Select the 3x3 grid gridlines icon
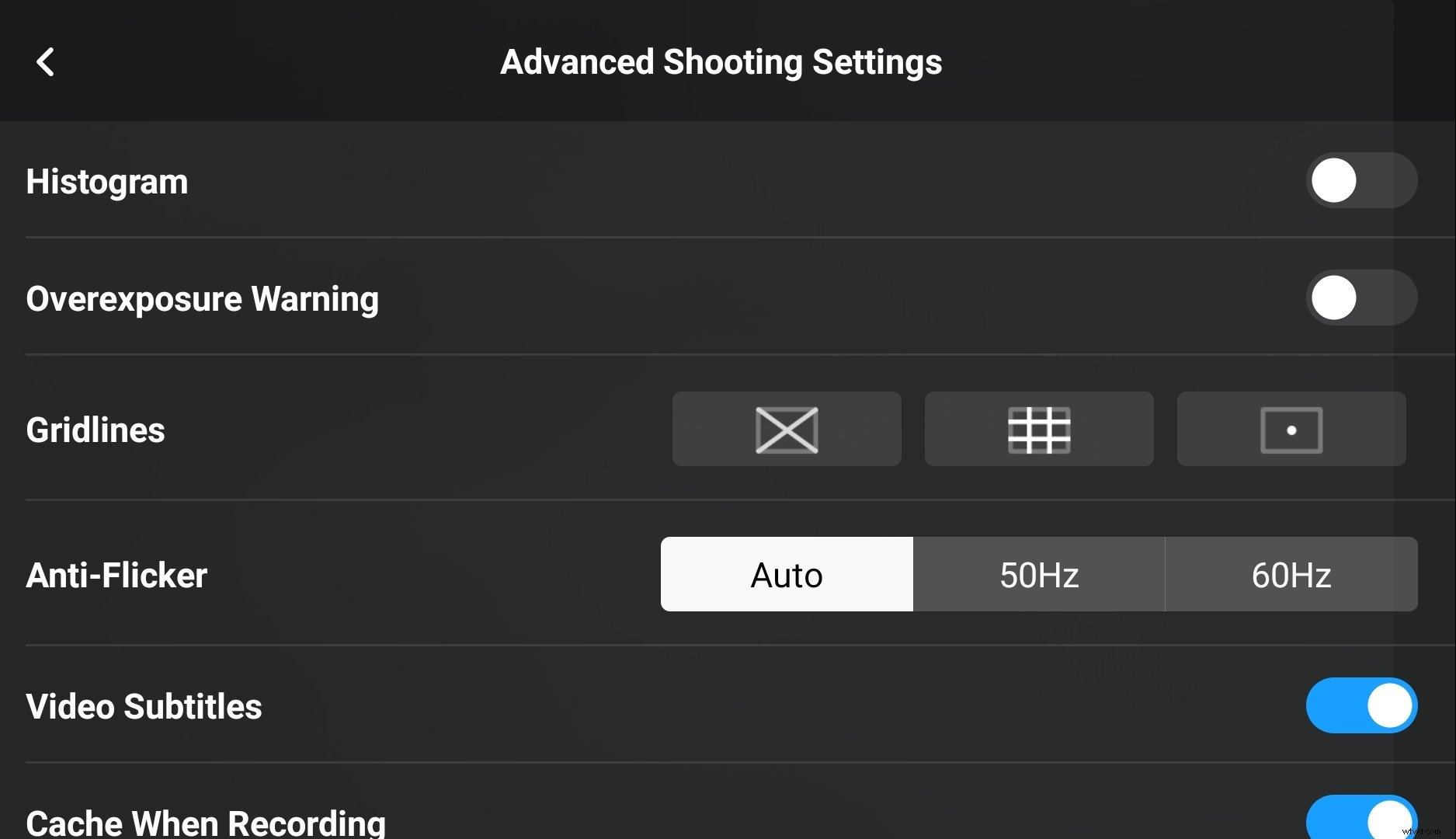Image resolution: width=1456 pixels, height=839 pixels. tap(1039, 429)
